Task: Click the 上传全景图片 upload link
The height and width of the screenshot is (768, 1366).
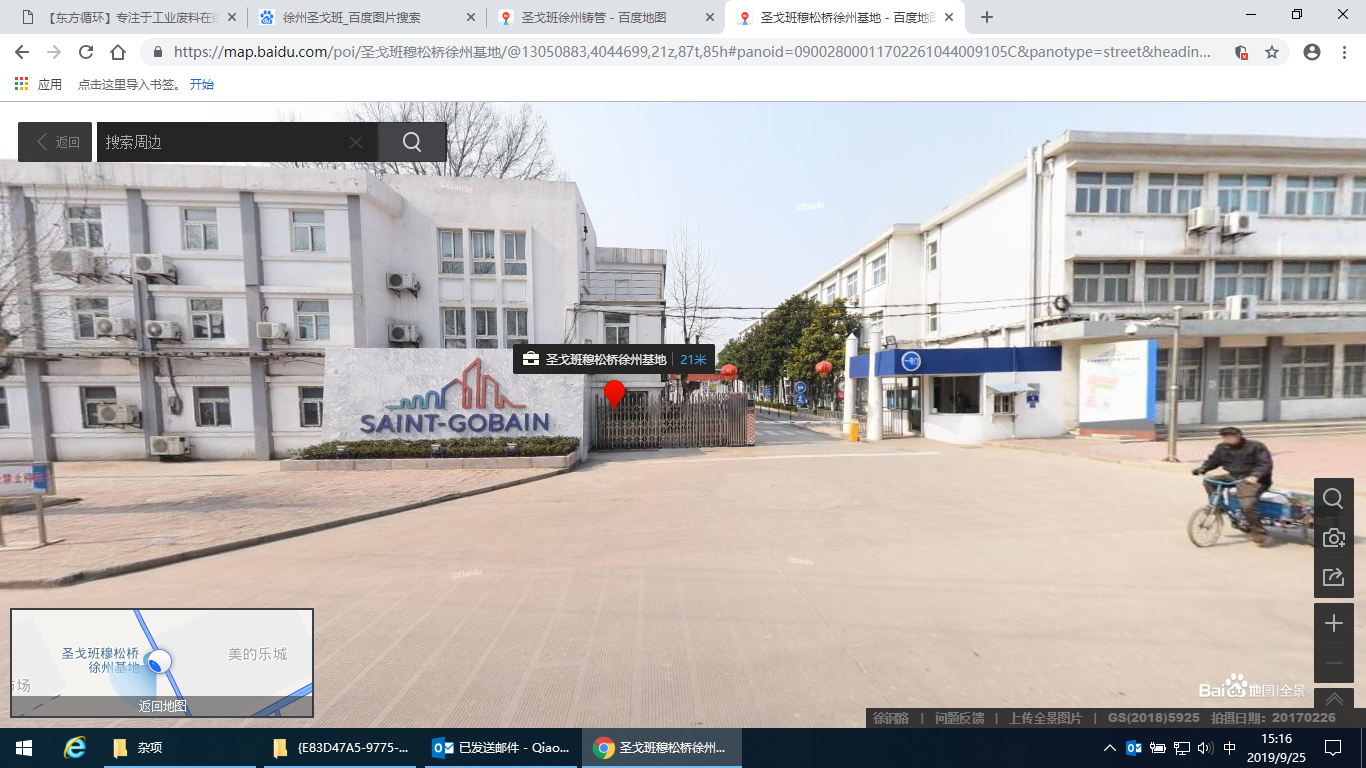Action: [1045, 718]
